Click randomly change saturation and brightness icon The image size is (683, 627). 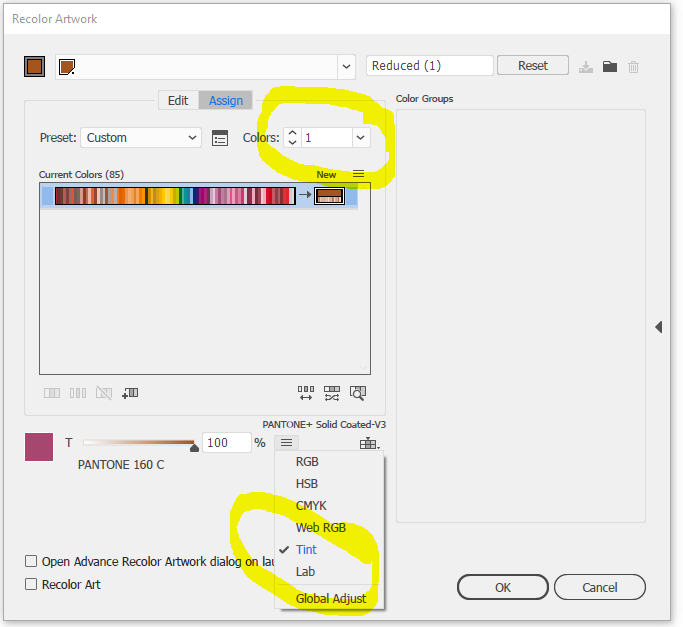[x=332, y=393]
